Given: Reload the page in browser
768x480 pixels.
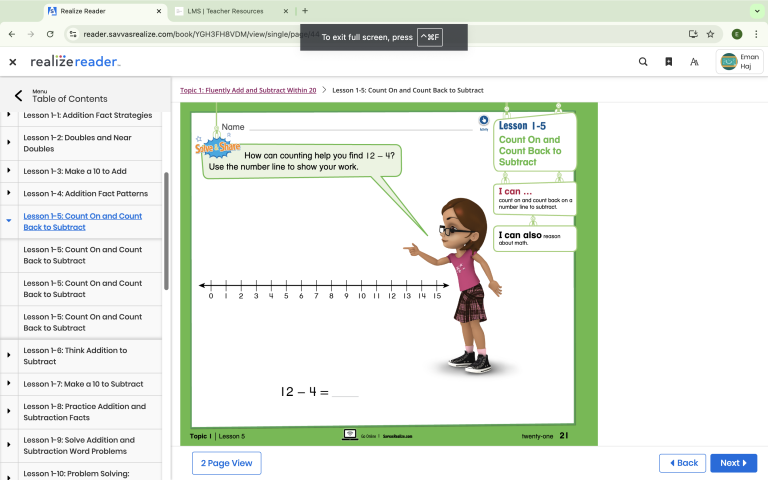Looking at the screenshot, I should [x=50, y=33].
